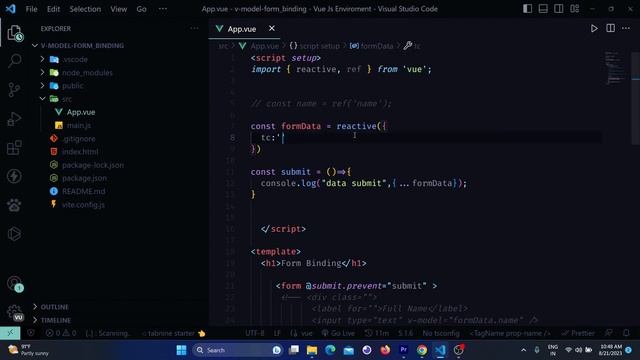Open the Search view in activity bar
Viewport: 640px width, 360px height.
coord(15,61)
